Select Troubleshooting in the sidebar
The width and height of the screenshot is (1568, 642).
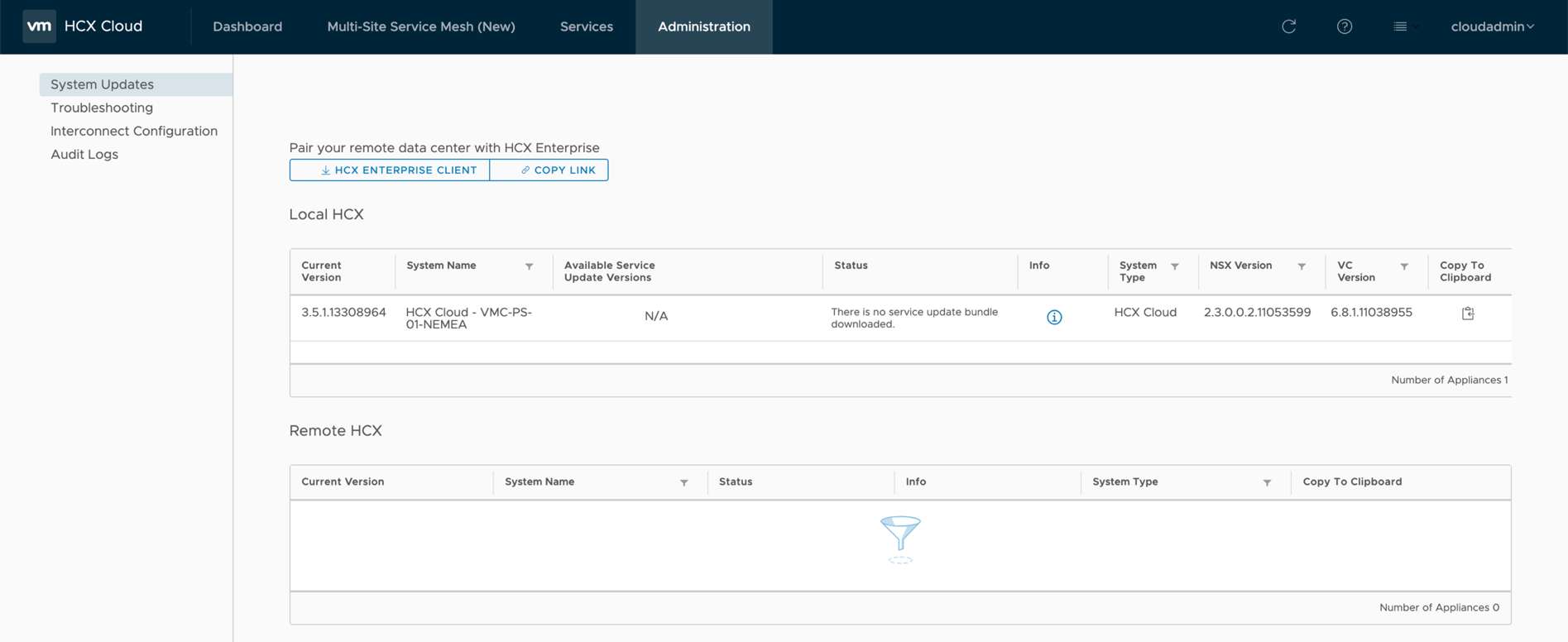click(102, 108)
